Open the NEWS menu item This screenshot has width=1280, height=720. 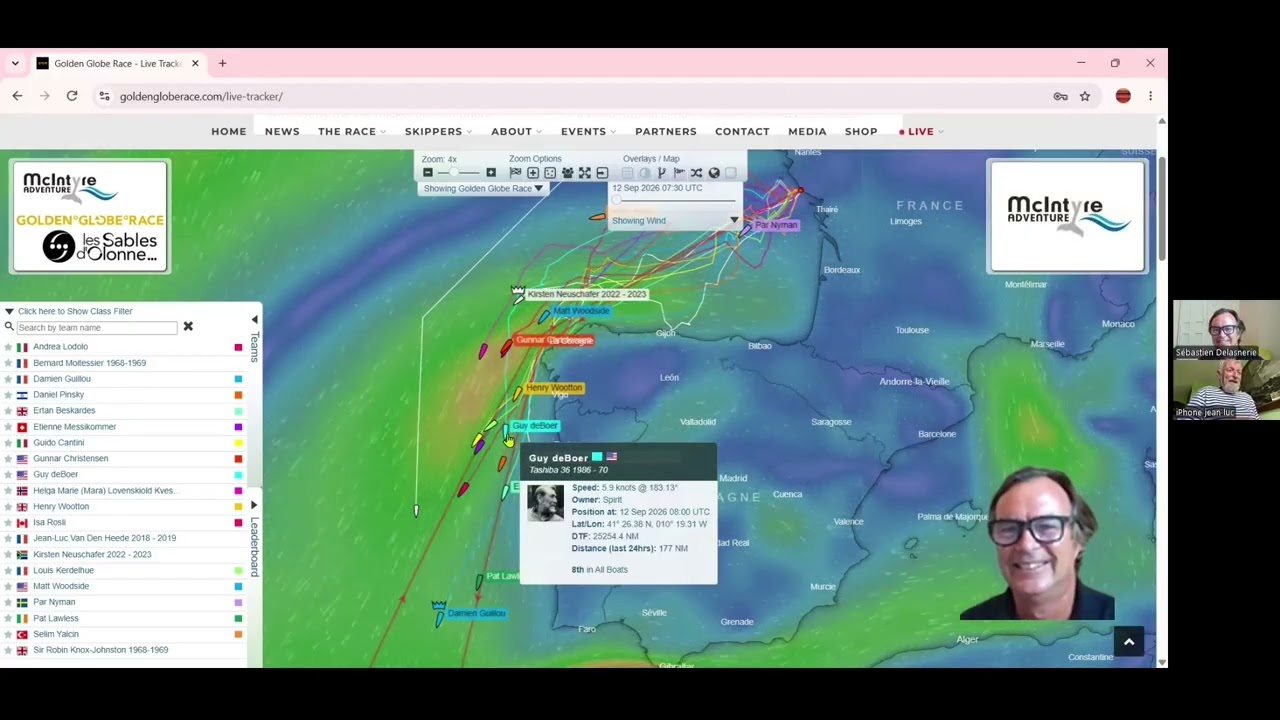tap(282, 132)
